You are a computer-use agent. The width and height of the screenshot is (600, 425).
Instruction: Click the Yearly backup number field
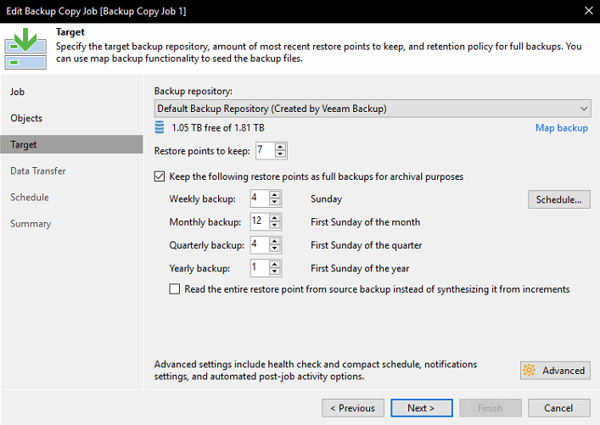260,268
